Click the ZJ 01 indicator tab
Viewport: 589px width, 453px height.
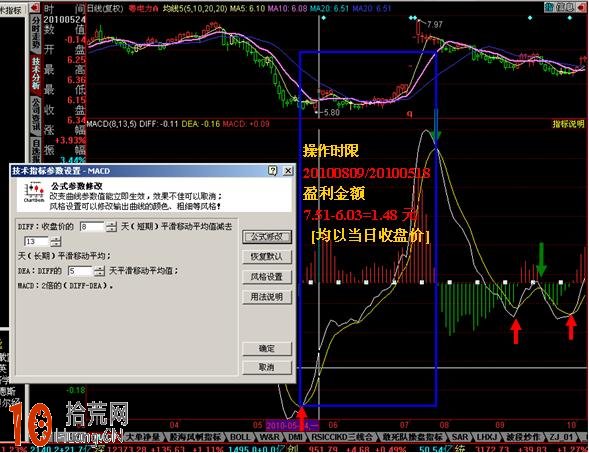pyautogui.click(x=562, y=437)
